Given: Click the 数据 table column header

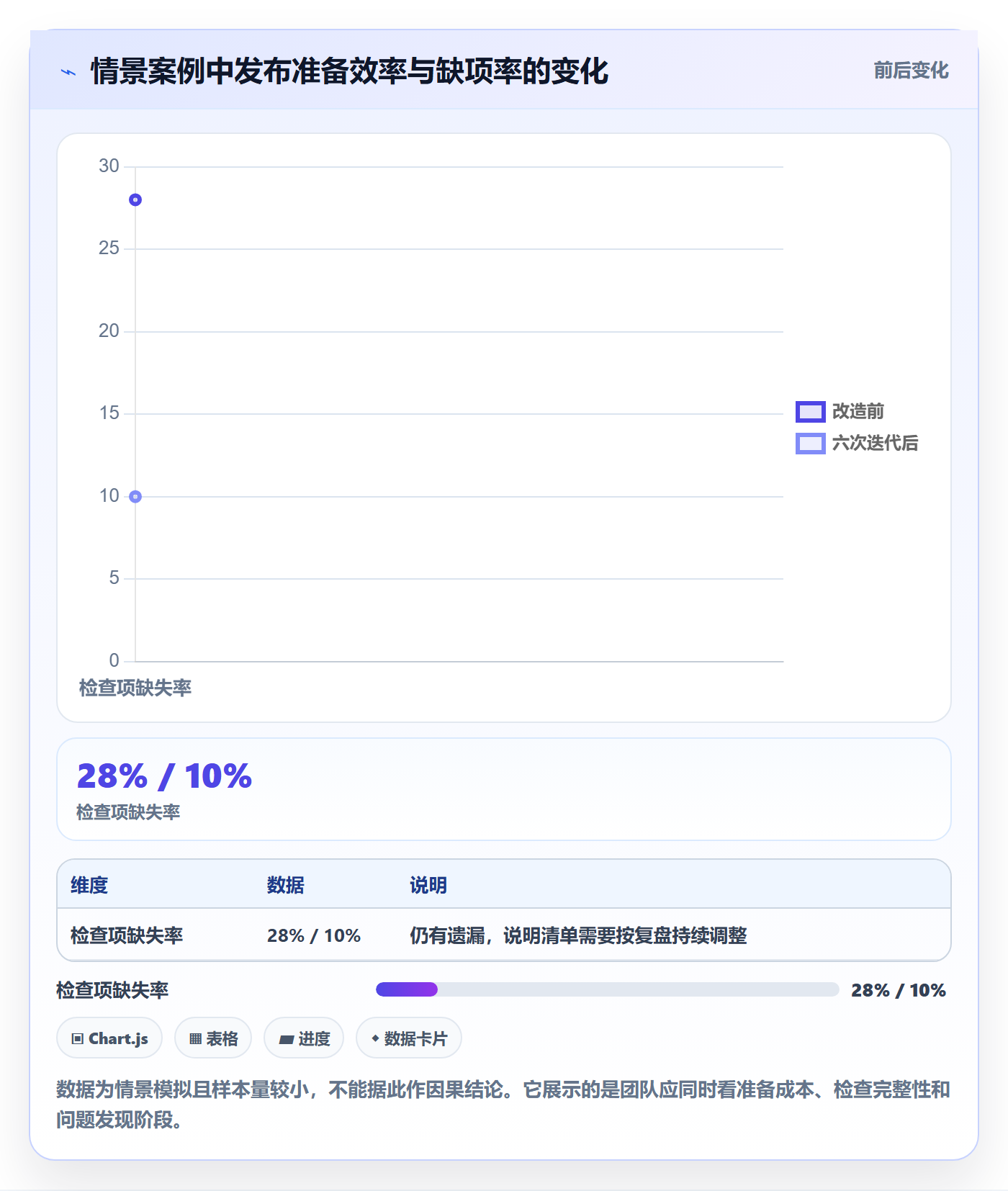Looking at the screenshot, I should click(x=285, y=885).
